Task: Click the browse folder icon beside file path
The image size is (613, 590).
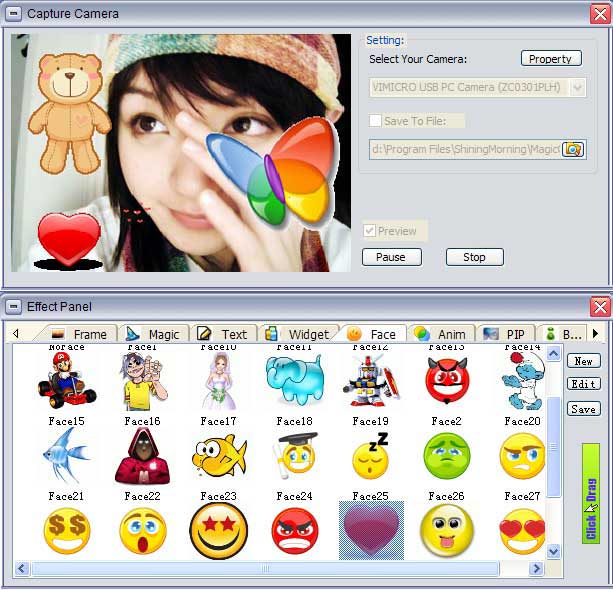Action: pos(573,149)
